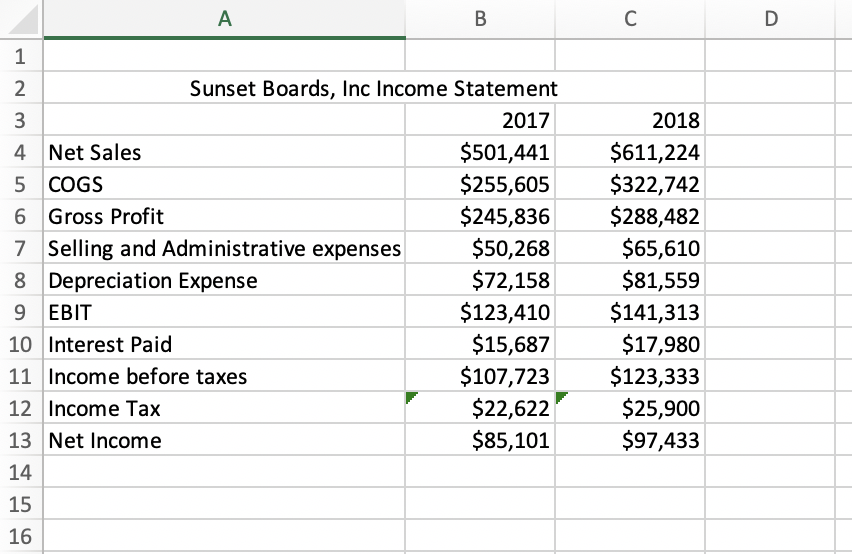Click the $501,441 Net Sales value
852x554 pixels.
pyautogui.click(x=480, y=152)
